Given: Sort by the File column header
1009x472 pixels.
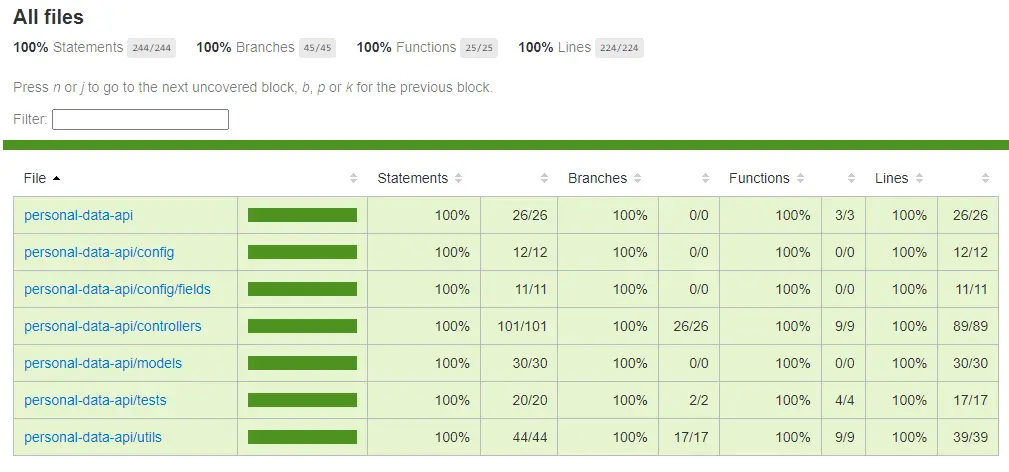Looking at the screenshot, I should click(x=42, y=178).
